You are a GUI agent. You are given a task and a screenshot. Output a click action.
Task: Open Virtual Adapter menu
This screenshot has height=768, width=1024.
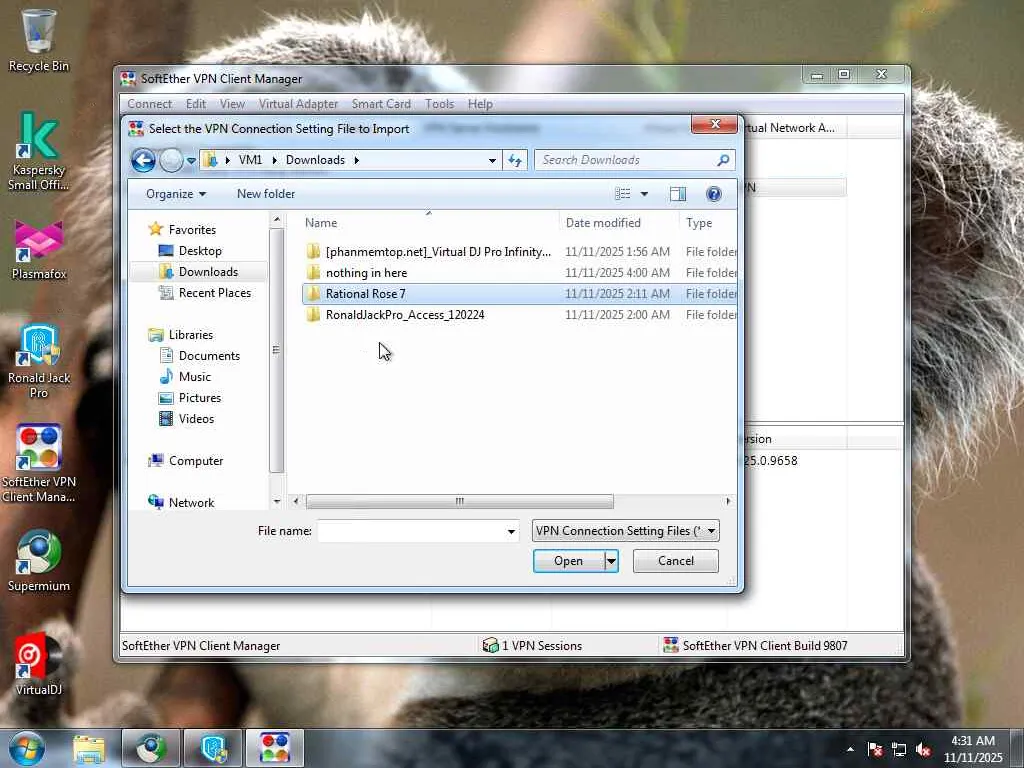(298, 104)
